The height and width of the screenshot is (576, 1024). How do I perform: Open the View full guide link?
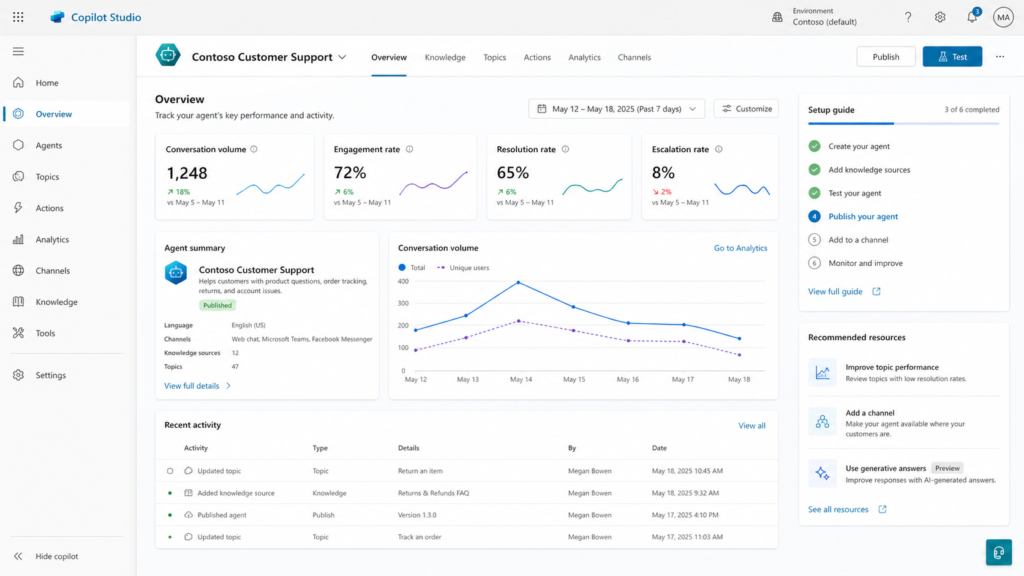[x=844, y=291]
